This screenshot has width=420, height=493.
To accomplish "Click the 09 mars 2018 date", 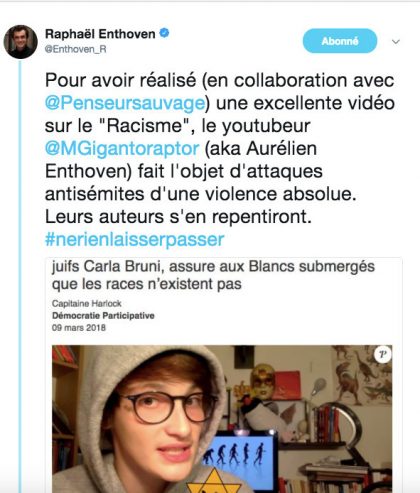I will coord(79,328).
